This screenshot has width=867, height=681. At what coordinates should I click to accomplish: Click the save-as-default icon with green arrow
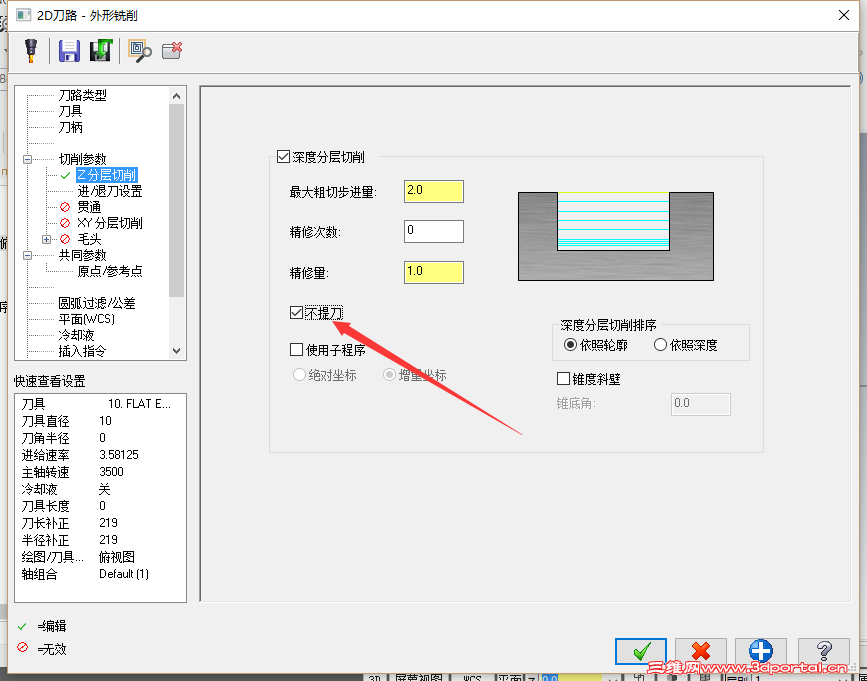click(x=100, y=50)
